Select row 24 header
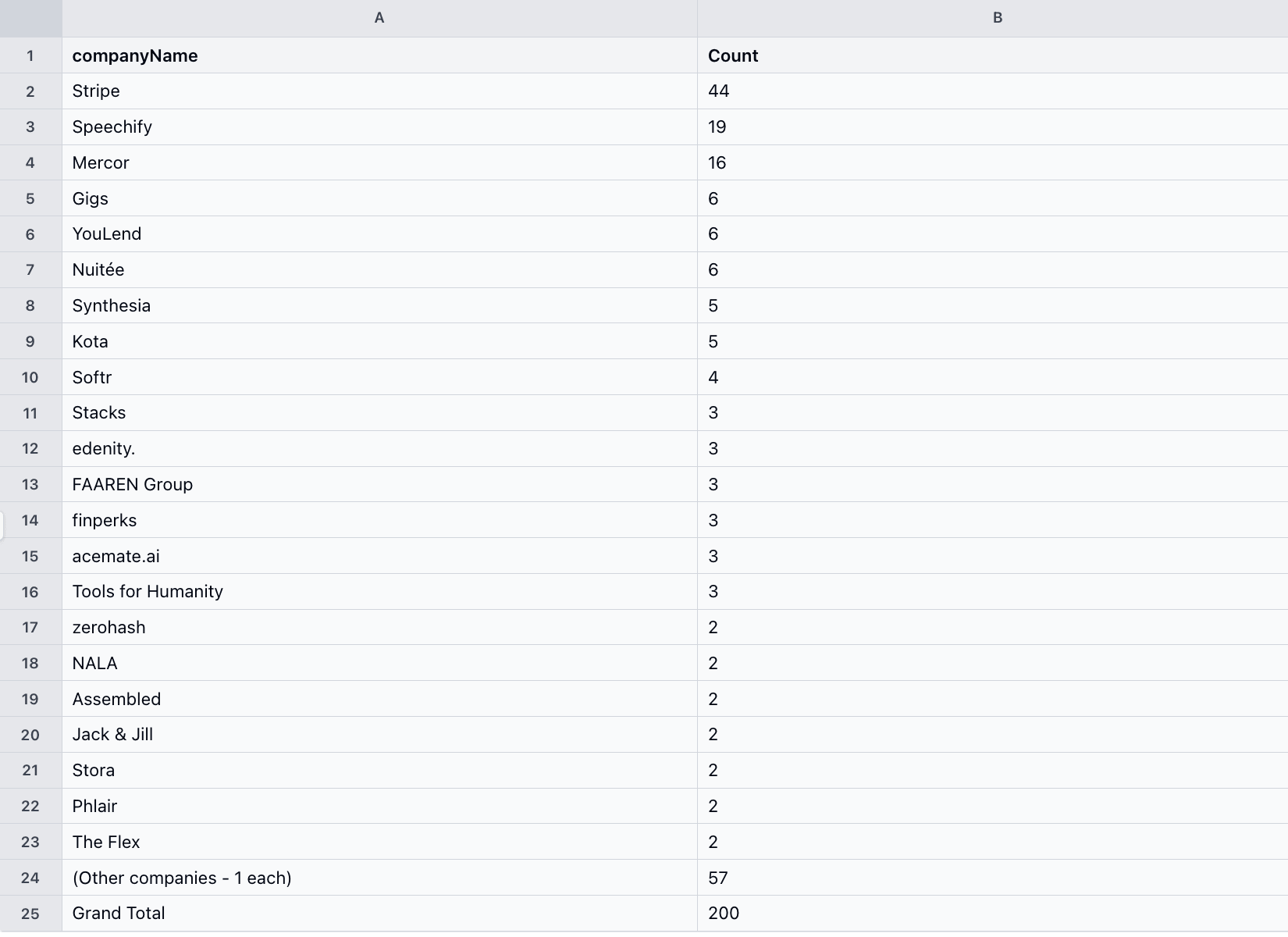The height and width of the screenshot is (937, 1288). pos(30,878)
